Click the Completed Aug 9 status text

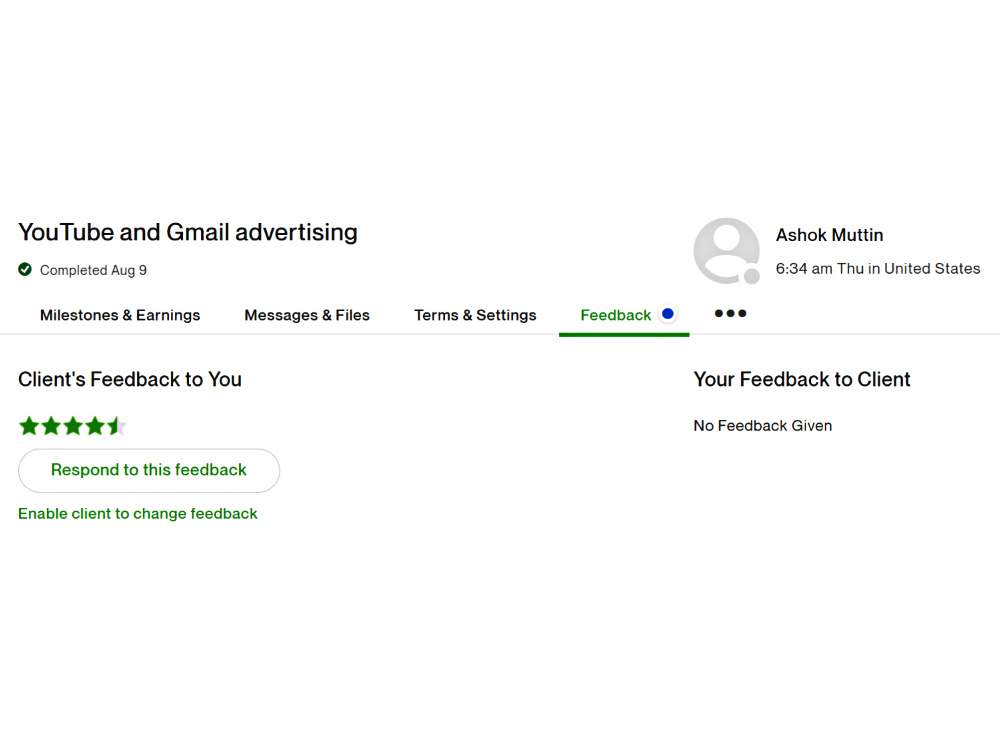pos(93,270)
